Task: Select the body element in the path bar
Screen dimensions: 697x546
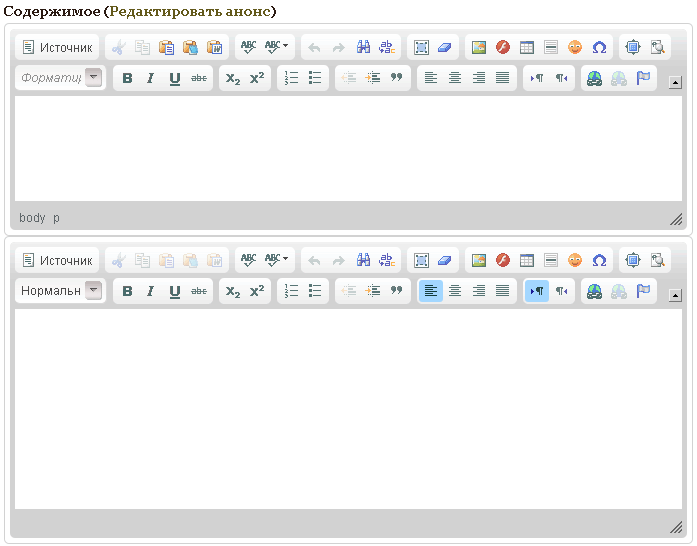Action: coord(32,217)
